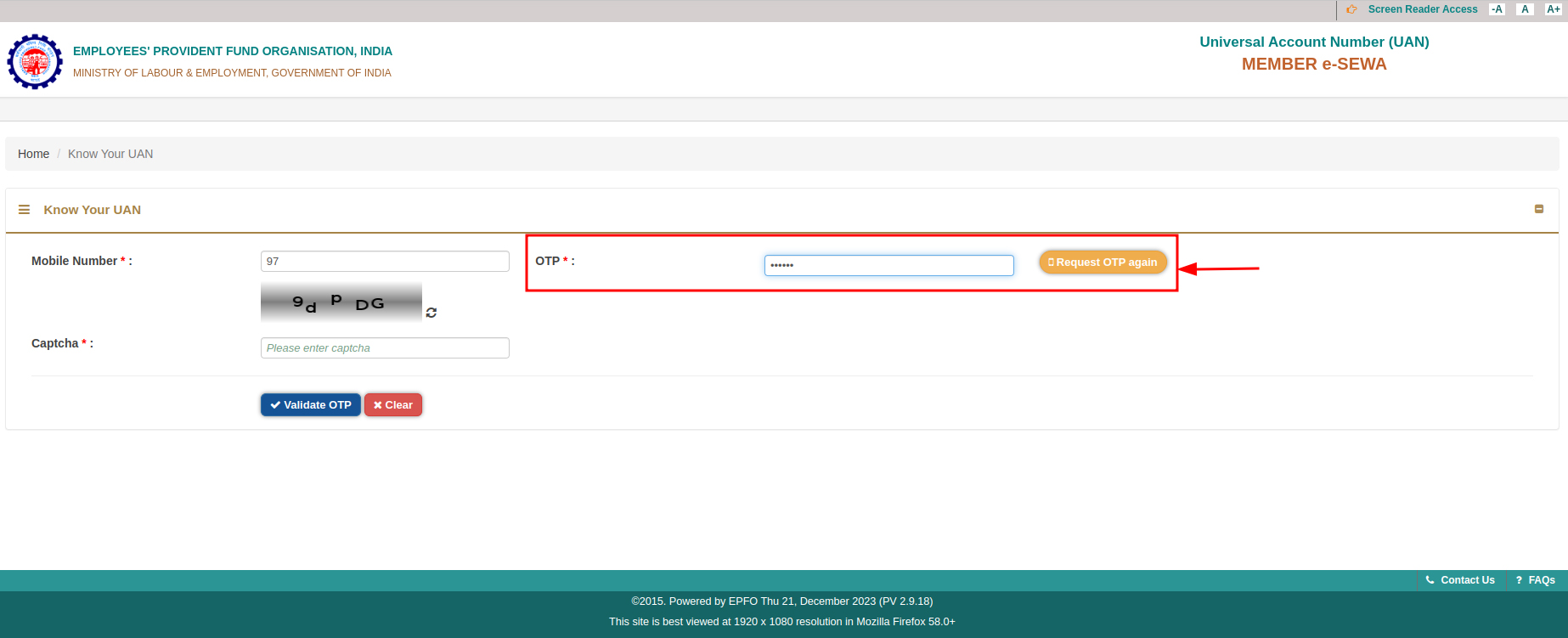Click Ministry of Labour & Employment text
This screenshot has width=1568, height=638.
[232, 73]
